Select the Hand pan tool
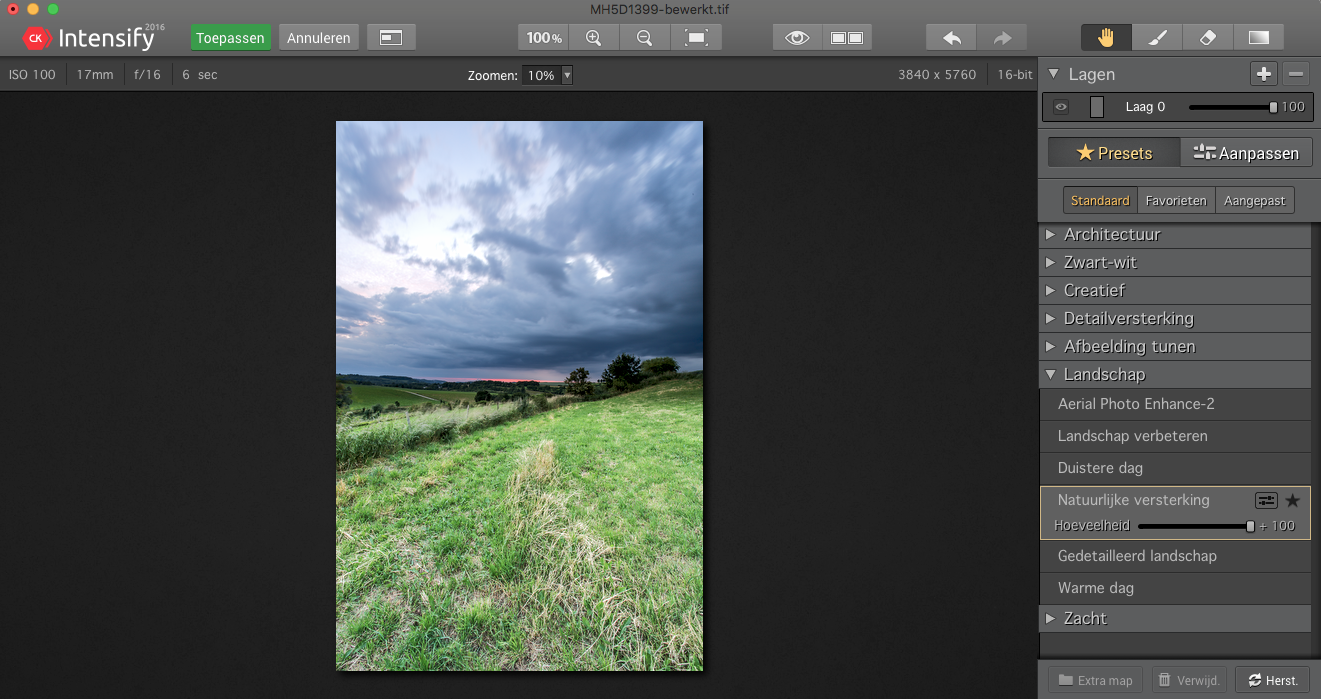The width and height of the screenshot is (1321, 699). click(1106, 38)
